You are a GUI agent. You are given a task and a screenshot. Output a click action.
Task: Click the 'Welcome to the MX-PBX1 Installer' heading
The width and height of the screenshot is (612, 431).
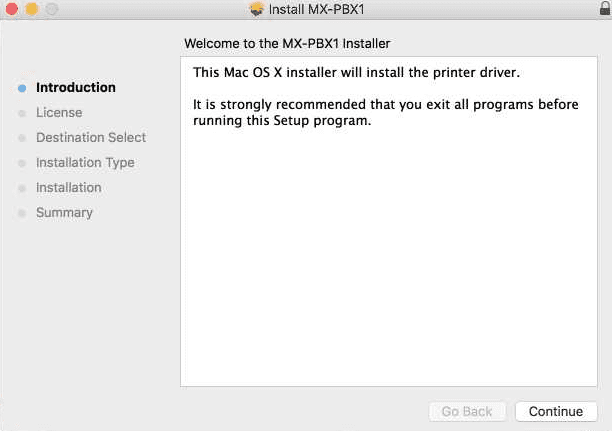pos(288,44)
